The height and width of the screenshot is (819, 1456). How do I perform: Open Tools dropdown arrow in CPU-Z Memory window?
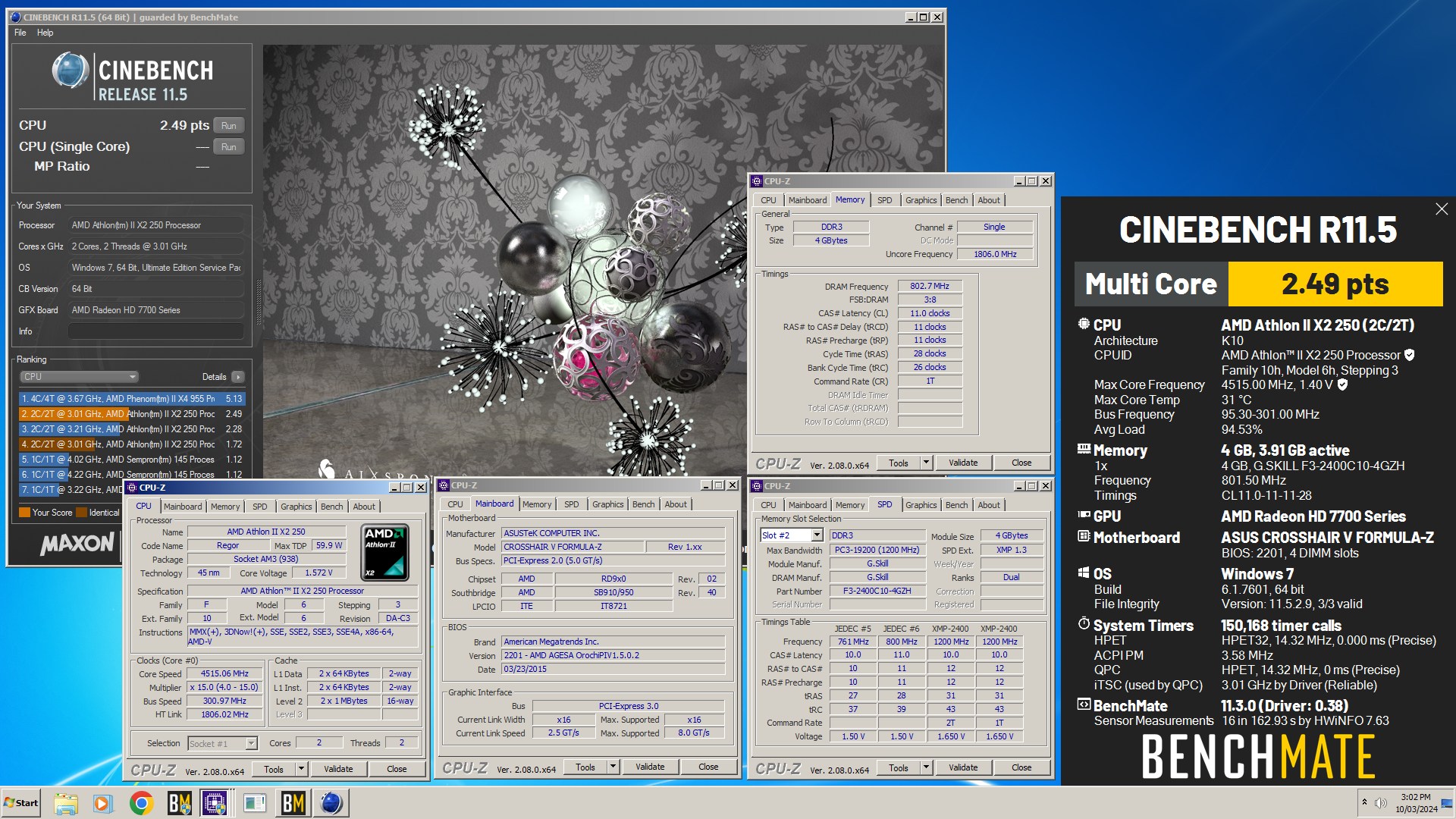pyautogui.click(x=926, y=463)
